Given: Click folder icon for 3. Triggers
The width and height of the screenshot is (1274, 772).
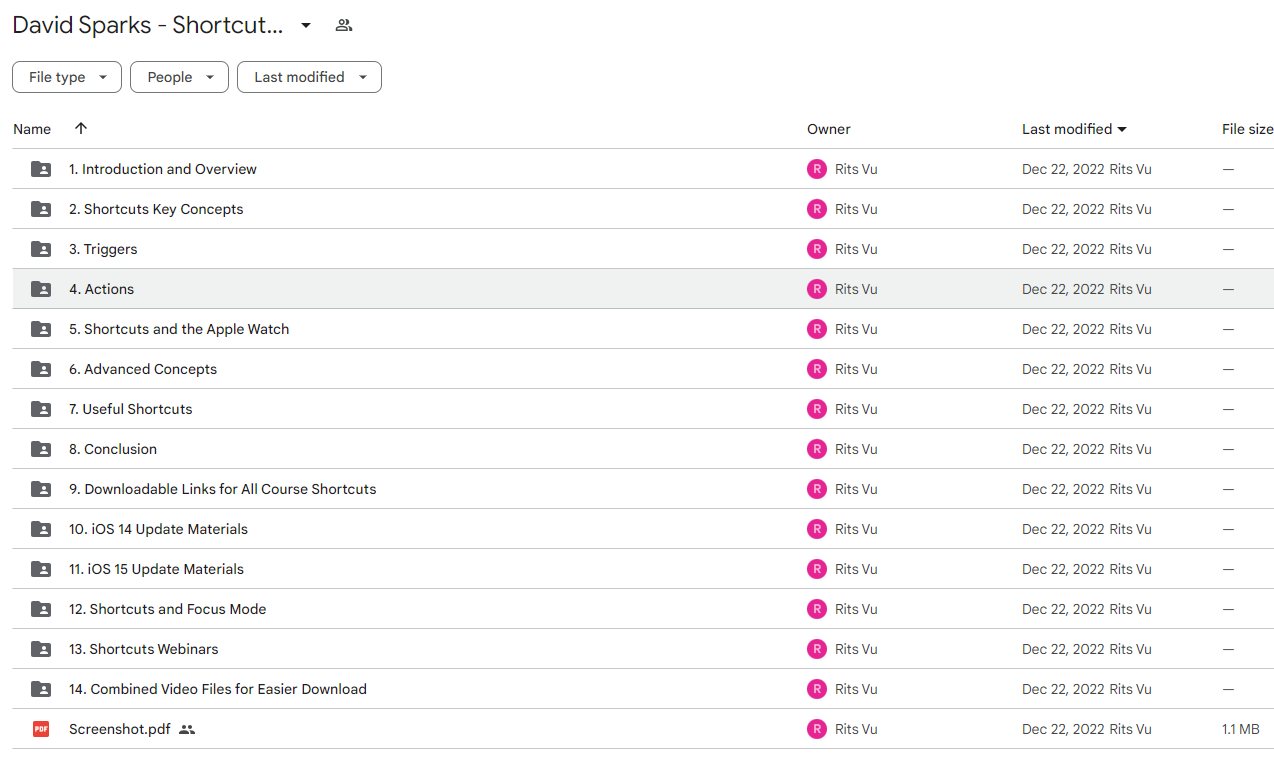Looking at the screenshot, I should [x=41, y=249].
